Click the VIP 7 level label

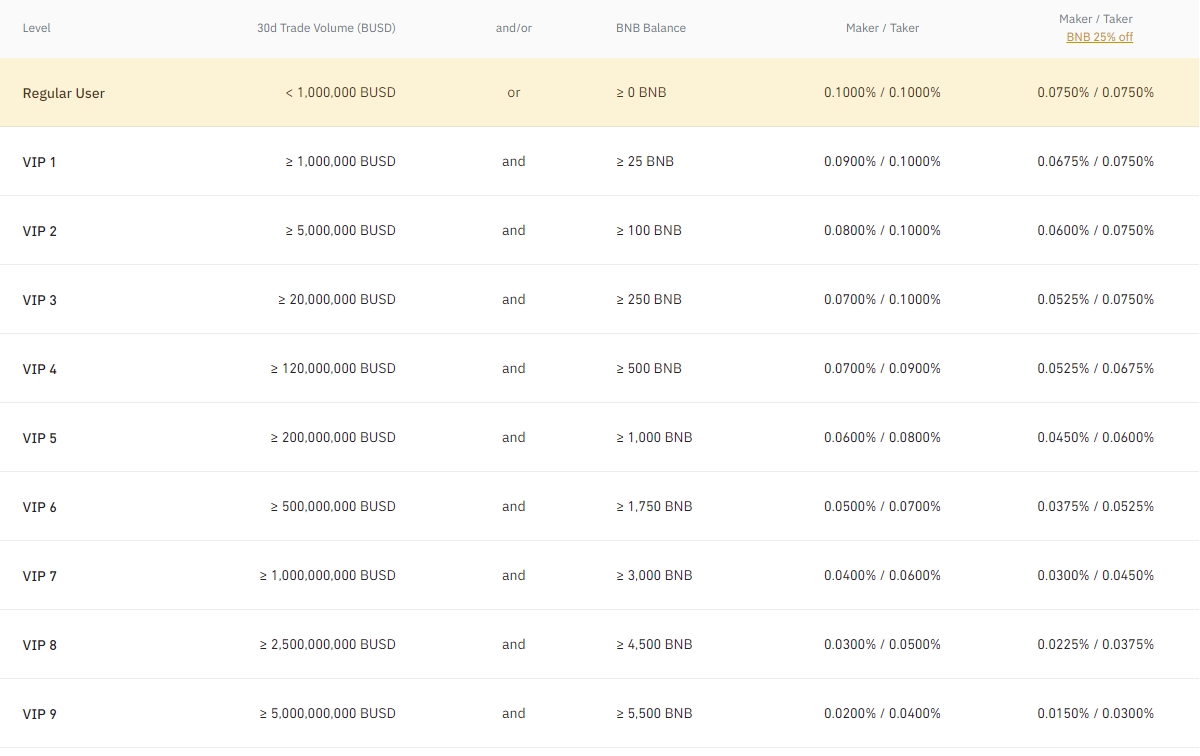40,576
